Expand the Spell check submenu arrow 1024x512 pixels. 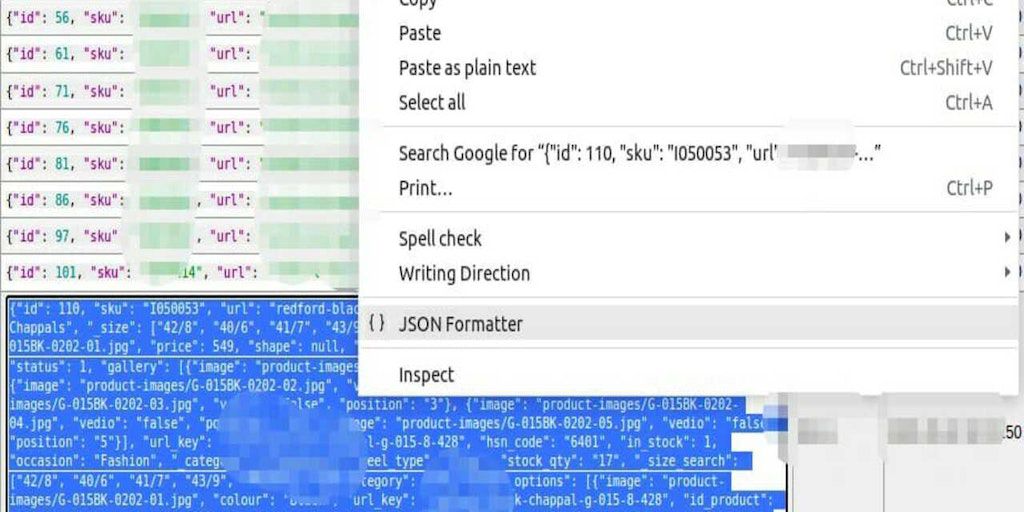point(1006,238)
